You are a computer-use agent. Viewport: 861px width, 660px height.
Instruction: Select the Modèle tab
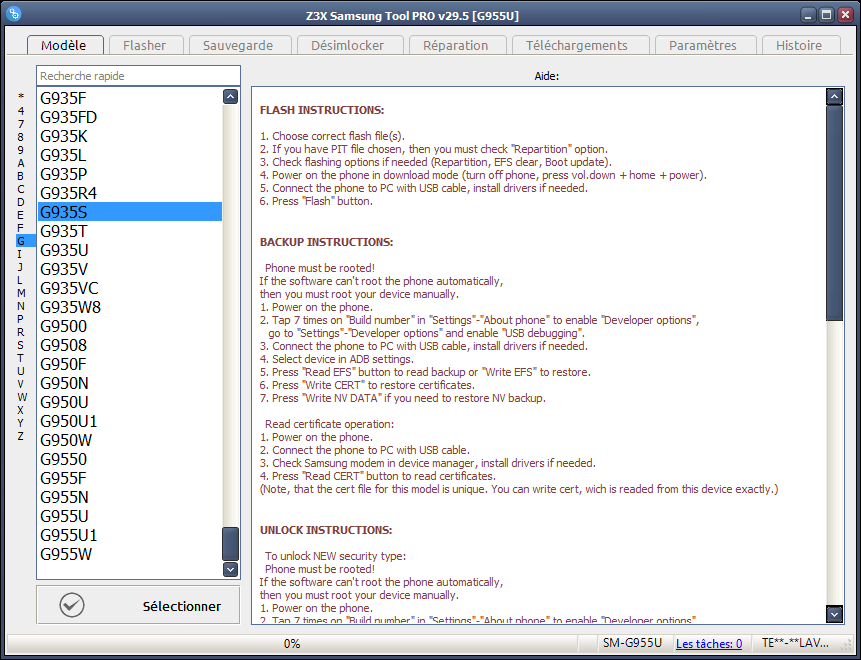[64, 44]
